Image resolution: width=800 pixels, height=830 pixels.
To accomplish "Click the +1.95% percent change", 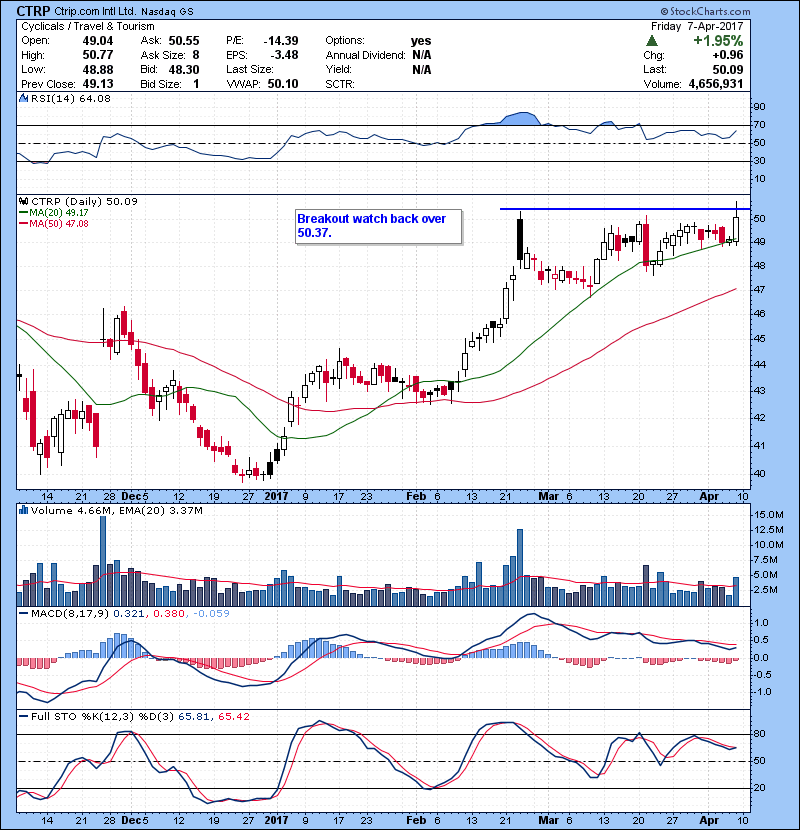I will point(718,41).
